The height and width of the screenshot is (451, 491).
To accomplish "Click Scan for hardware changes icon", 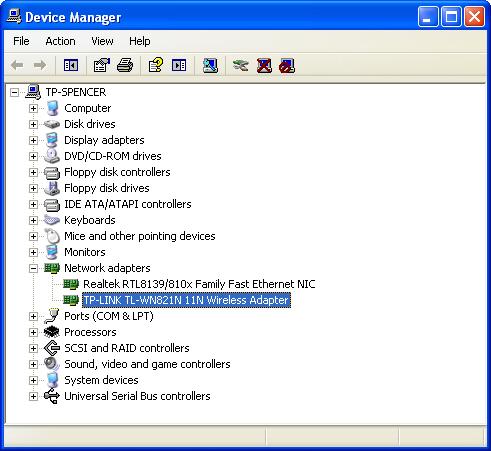I will point(210,65).
